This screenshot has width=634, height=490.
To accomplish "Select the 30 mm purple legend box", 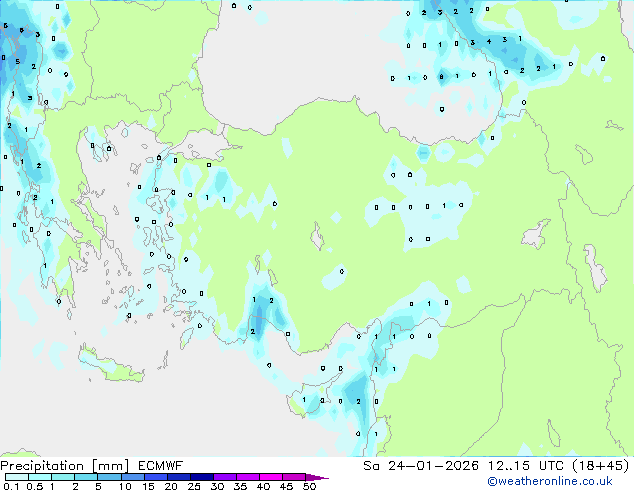I will click(225, 477).
